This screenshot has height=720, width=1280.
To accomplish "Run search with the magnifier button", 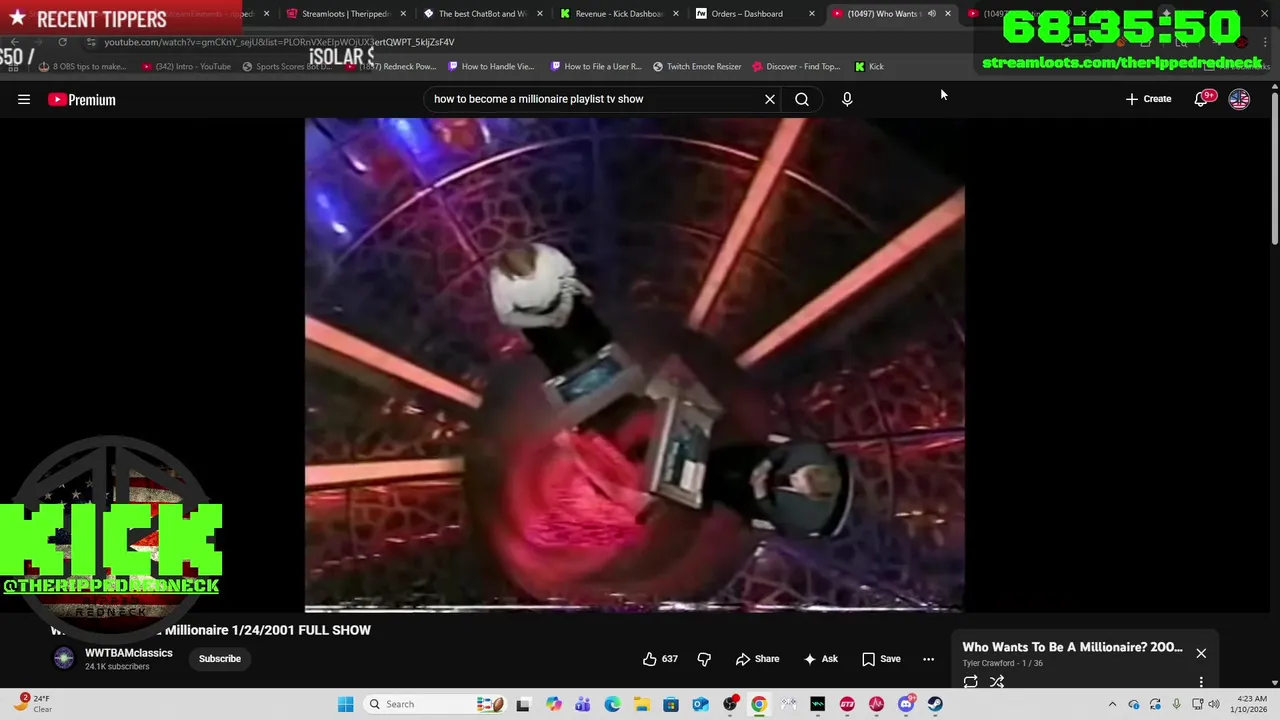I will (x=802, y=99).
